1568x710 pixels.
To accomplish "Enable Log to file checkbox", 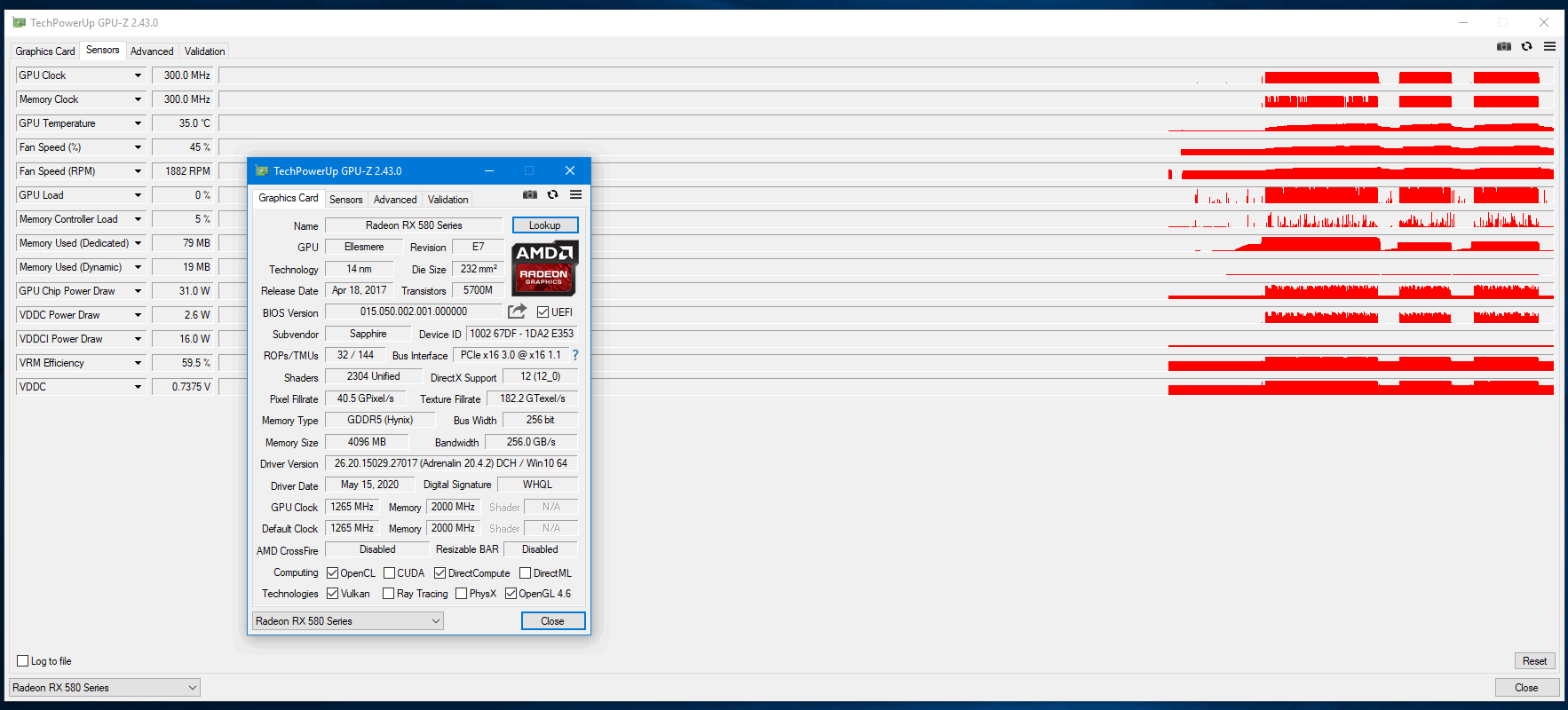I will coord(23,661).
